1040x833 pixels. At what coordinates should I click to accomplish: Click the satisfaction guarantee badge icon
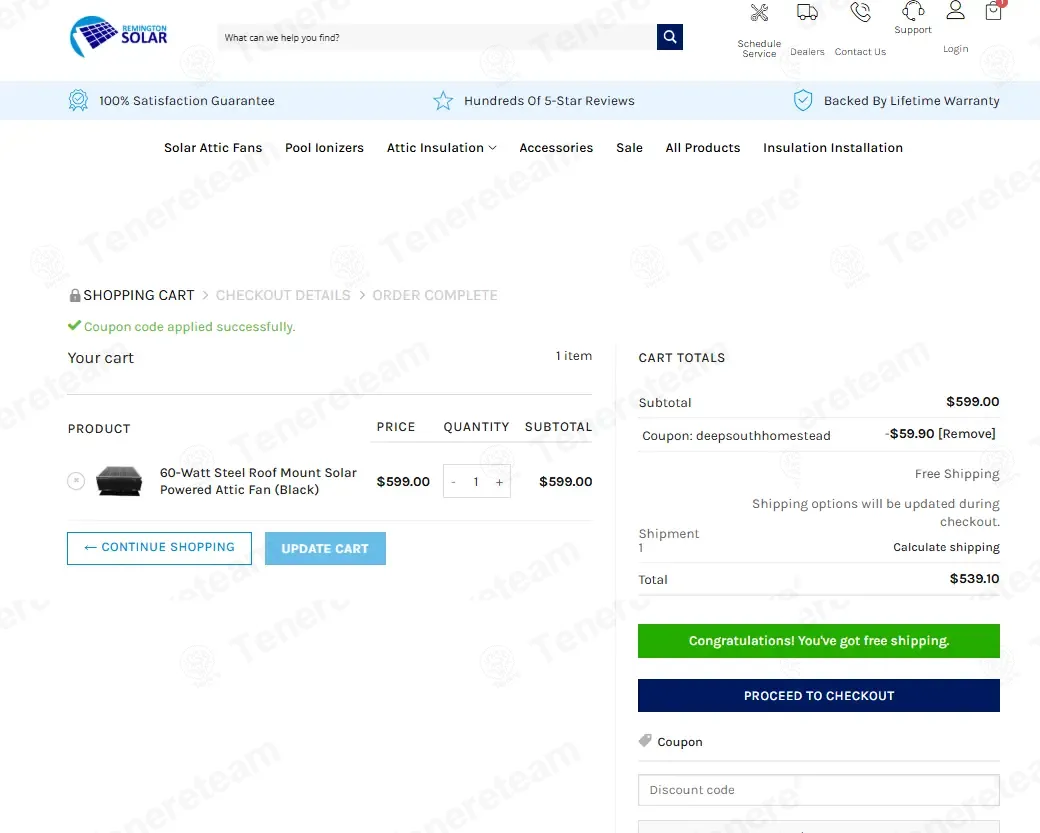[x=78, y=100]
